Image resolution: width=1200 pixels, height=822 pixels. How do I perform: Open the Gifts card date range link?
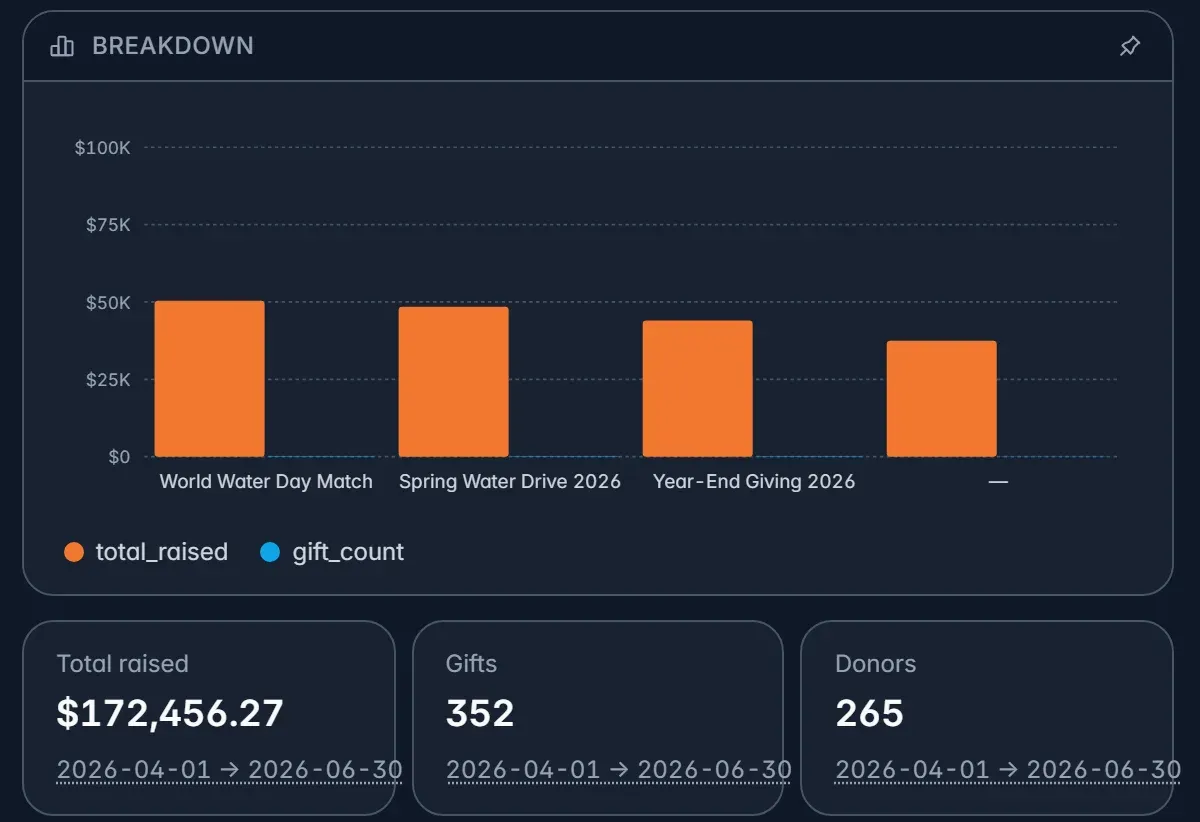(618, 769)
